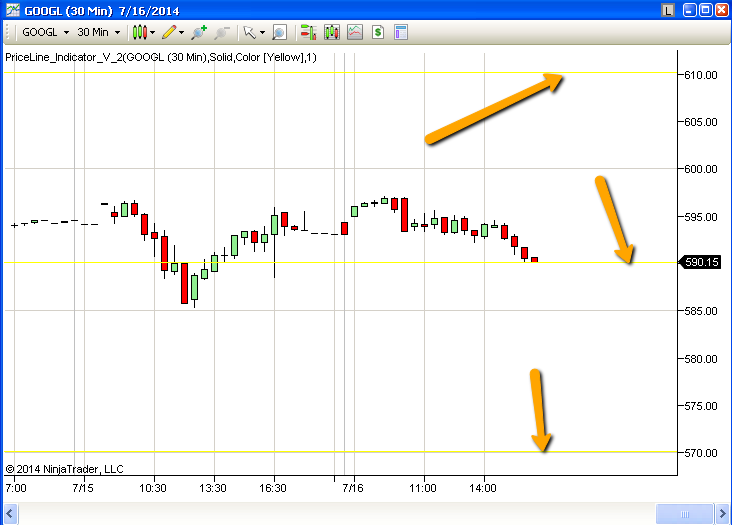Open the strategies dollar sign icon

coord(378,32)
